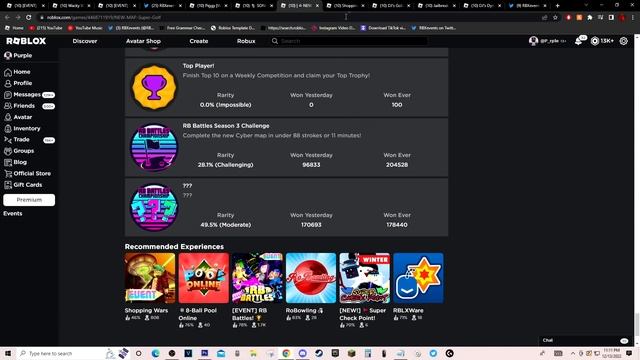Open the browser extensions puzzle icon
Screen dimensions: 640x360
(x=590, y=18)
